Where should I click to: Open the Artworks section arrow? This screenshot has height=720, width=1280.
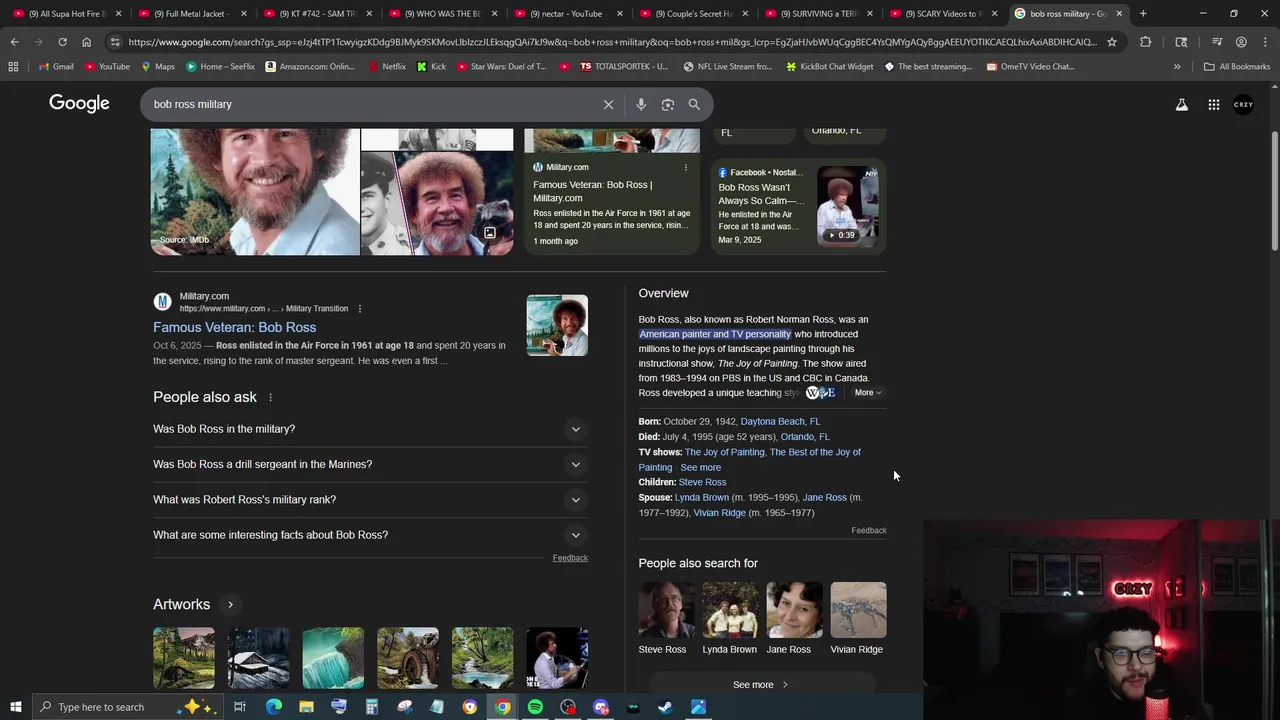pyautogui.click(x=230, y=604)
